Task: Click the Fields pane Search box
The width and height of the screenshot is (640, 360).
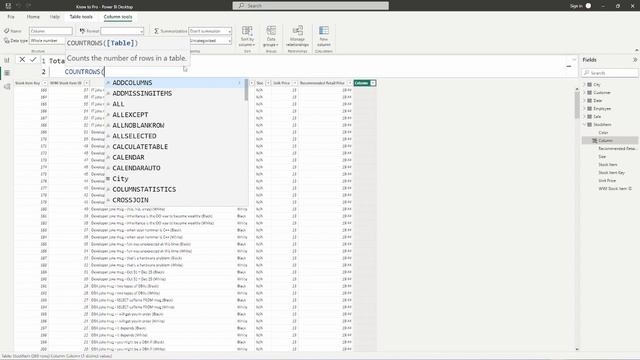Action: (x=610, y=73)
